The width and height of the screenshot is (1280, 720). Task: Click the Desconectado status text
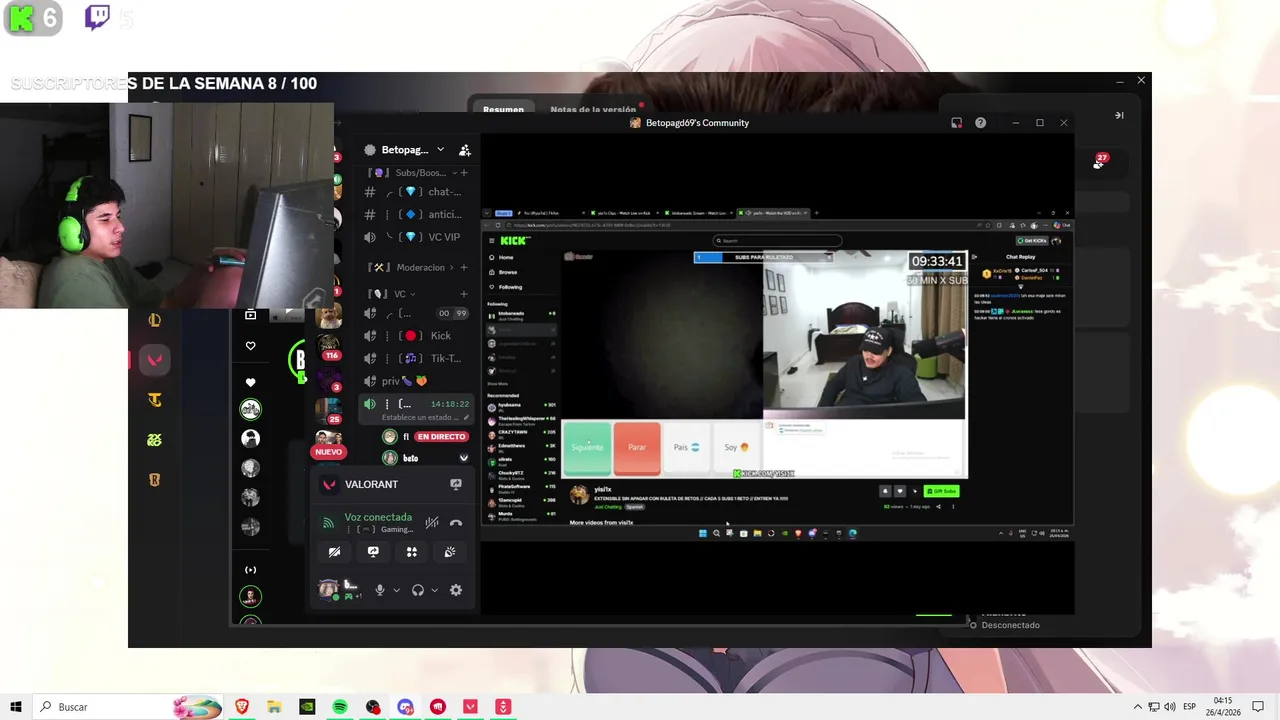tap(1010, 625)
